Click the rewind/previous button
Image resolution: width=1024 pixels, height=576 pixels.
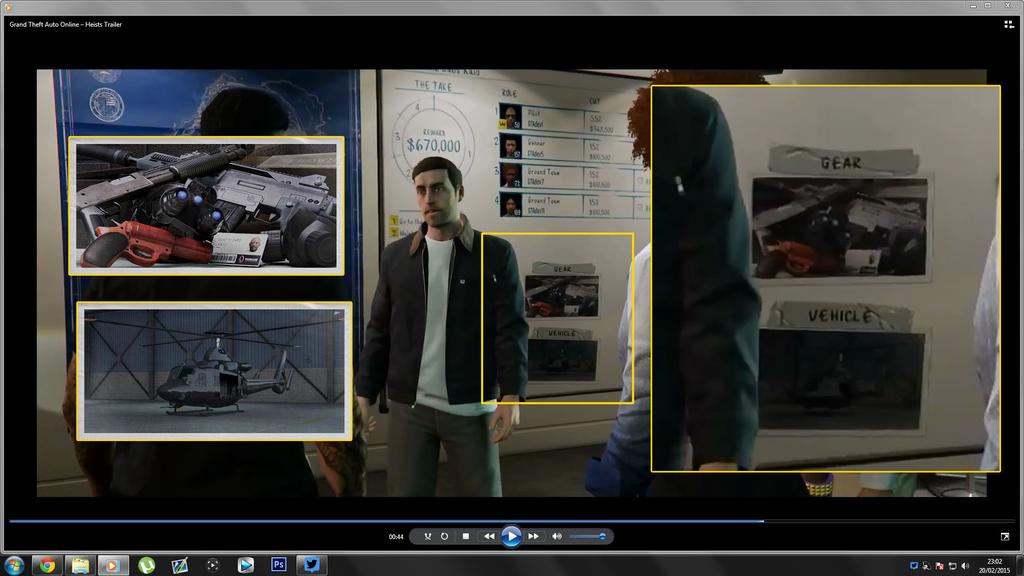489,536
